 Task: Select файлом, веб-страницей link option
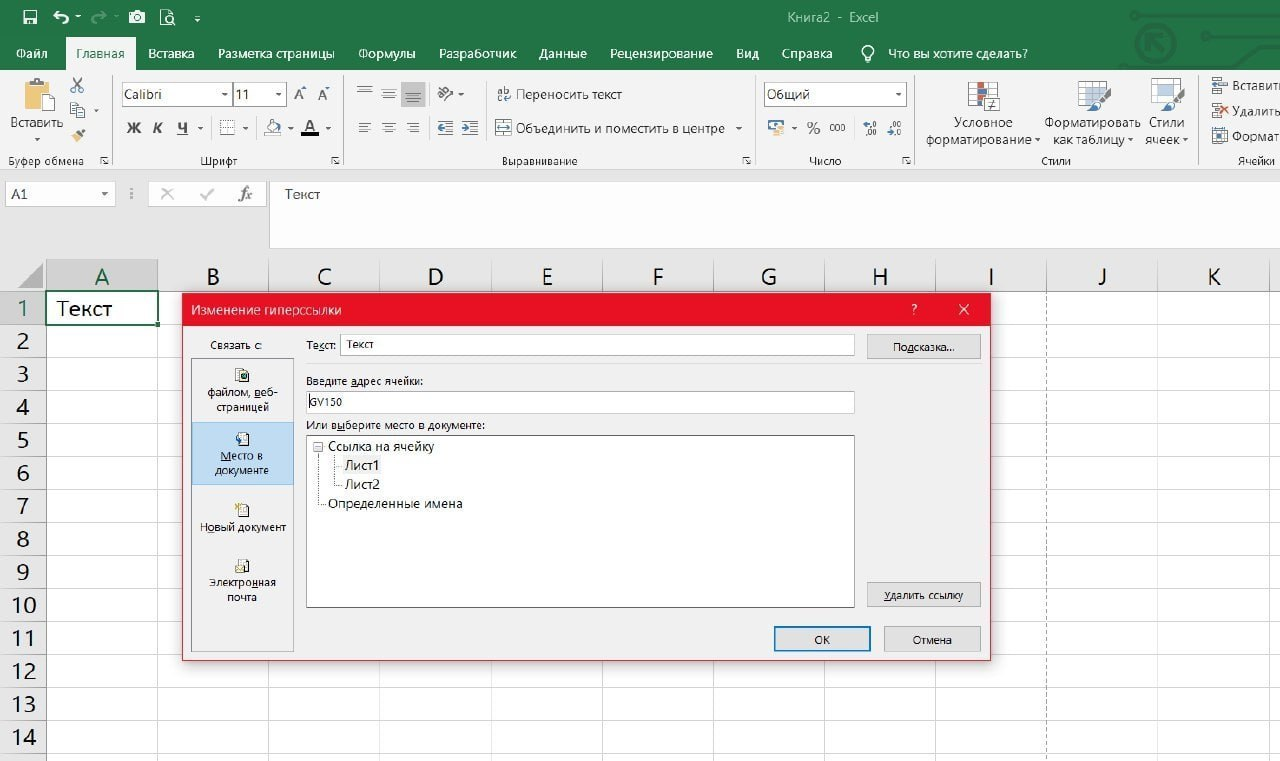[x=242, y=390]
